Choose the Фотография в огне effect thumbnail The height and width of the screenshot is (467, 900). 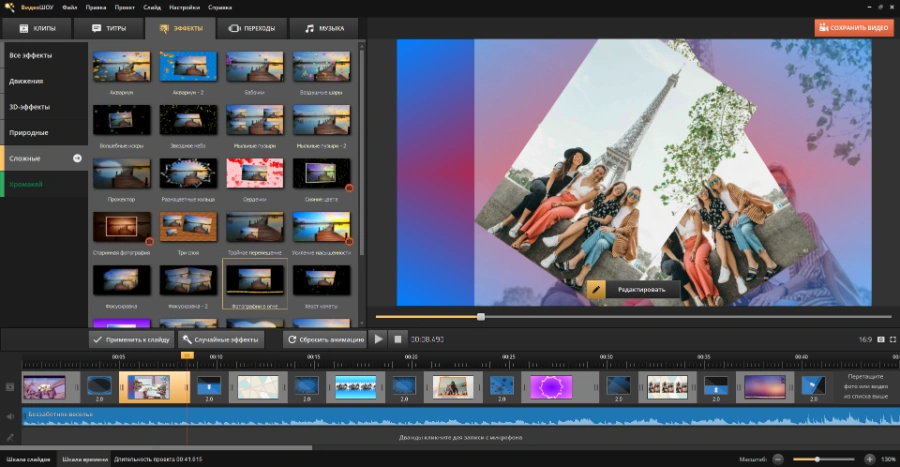point(255,280)
